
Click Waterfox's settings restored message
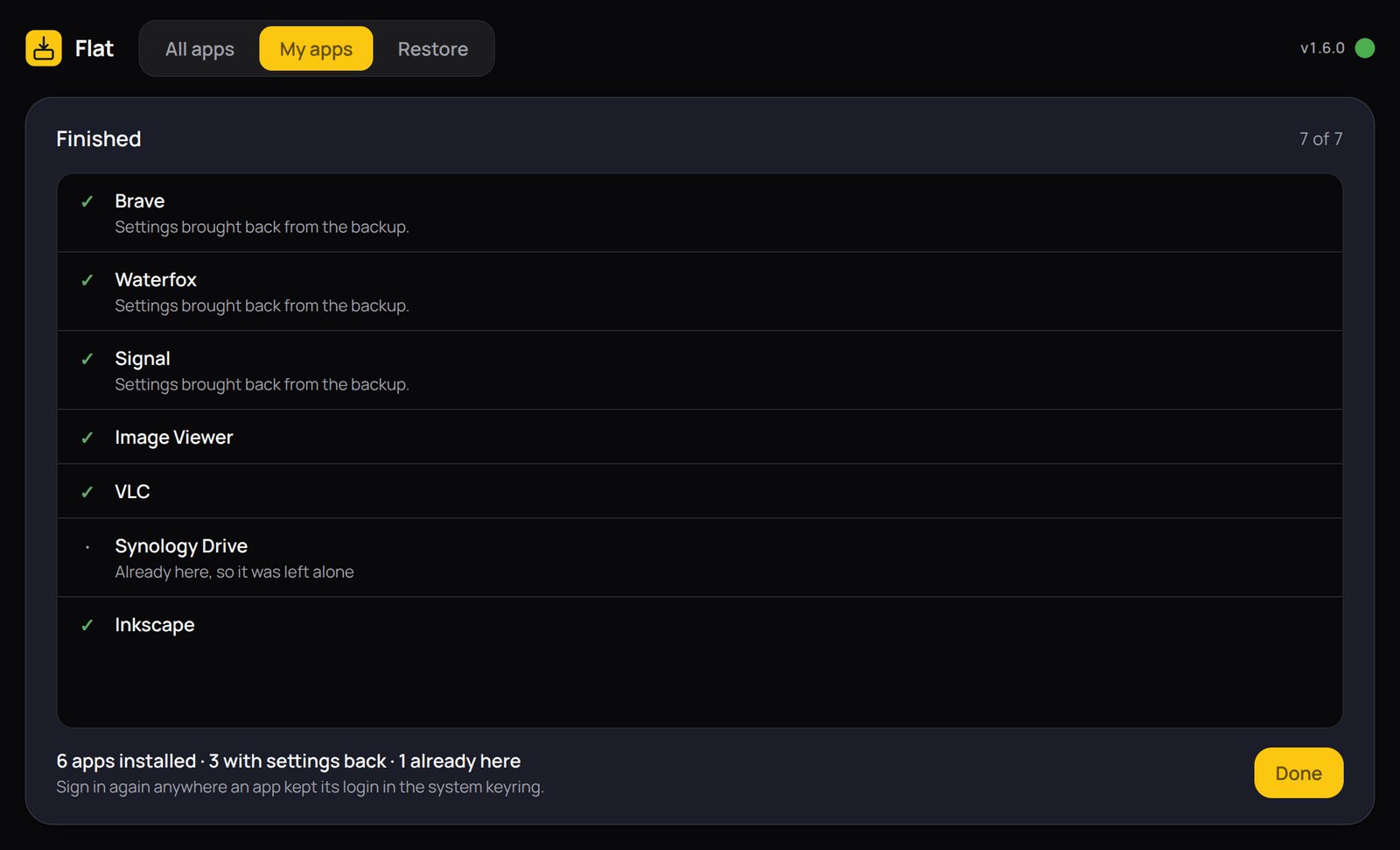click(262, 306)
